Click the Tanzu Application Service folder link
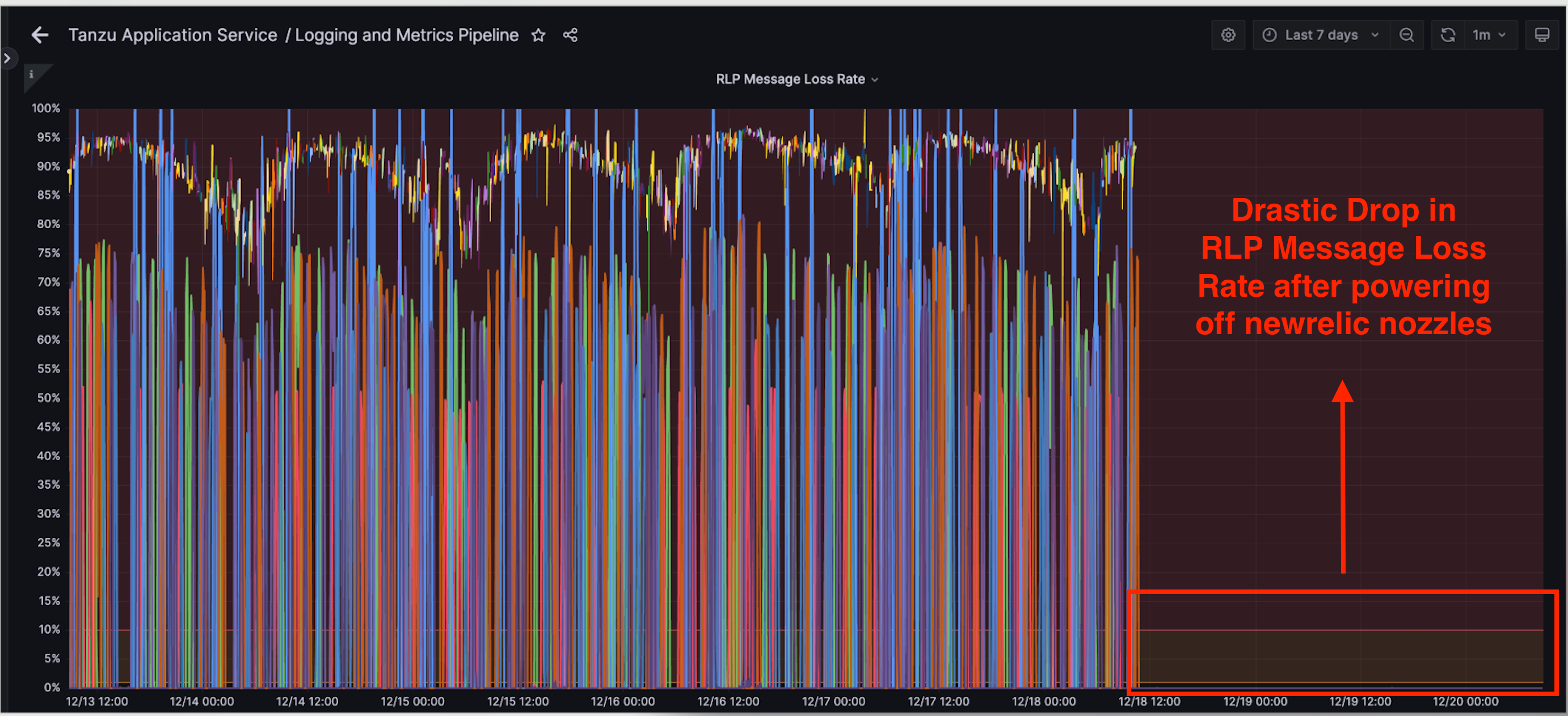This screenshot has height=716, width=1568. point(172,35)
